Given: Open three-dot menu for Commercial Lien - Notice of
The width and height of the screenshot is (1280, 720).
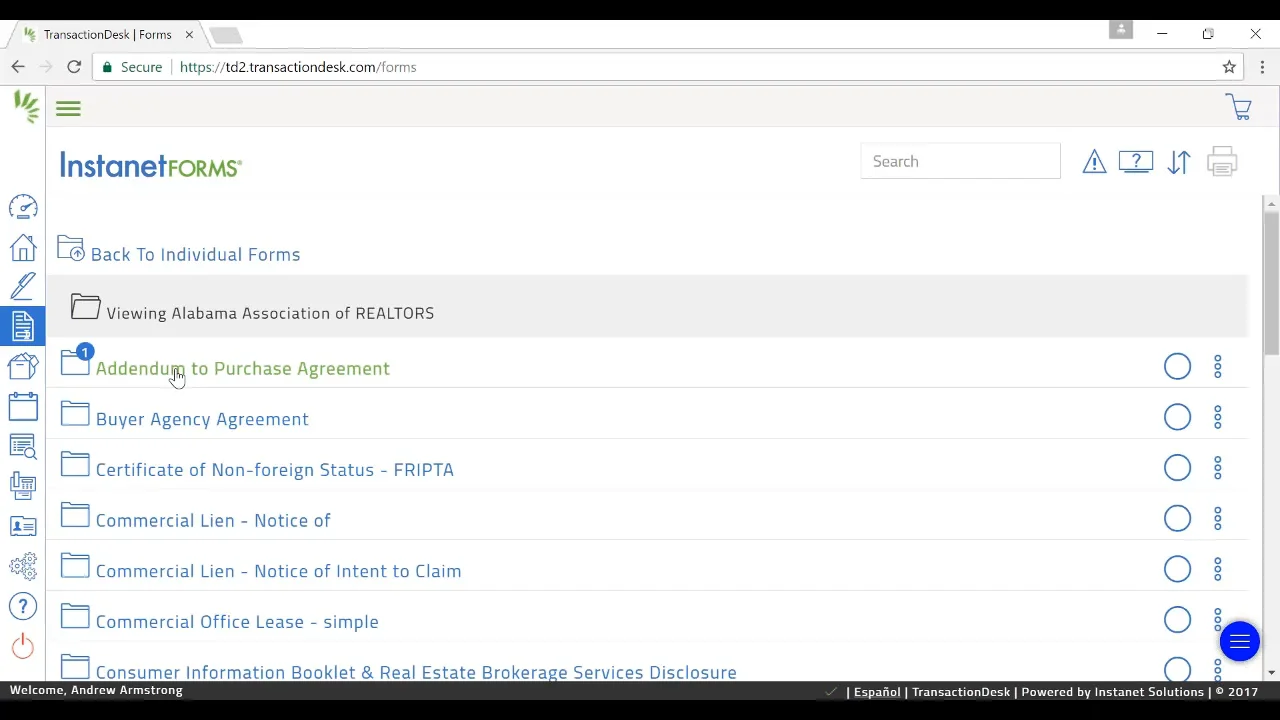Looking at the screenshot, I should [x=1218, y=519].
